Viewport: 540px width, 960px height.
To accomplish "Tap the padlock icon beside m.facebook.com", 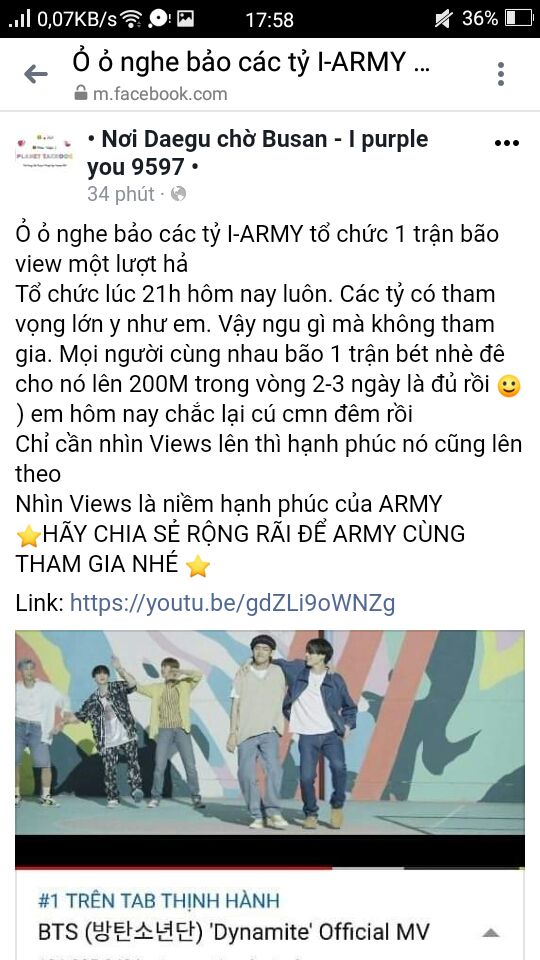I will [x=80, y=93].
